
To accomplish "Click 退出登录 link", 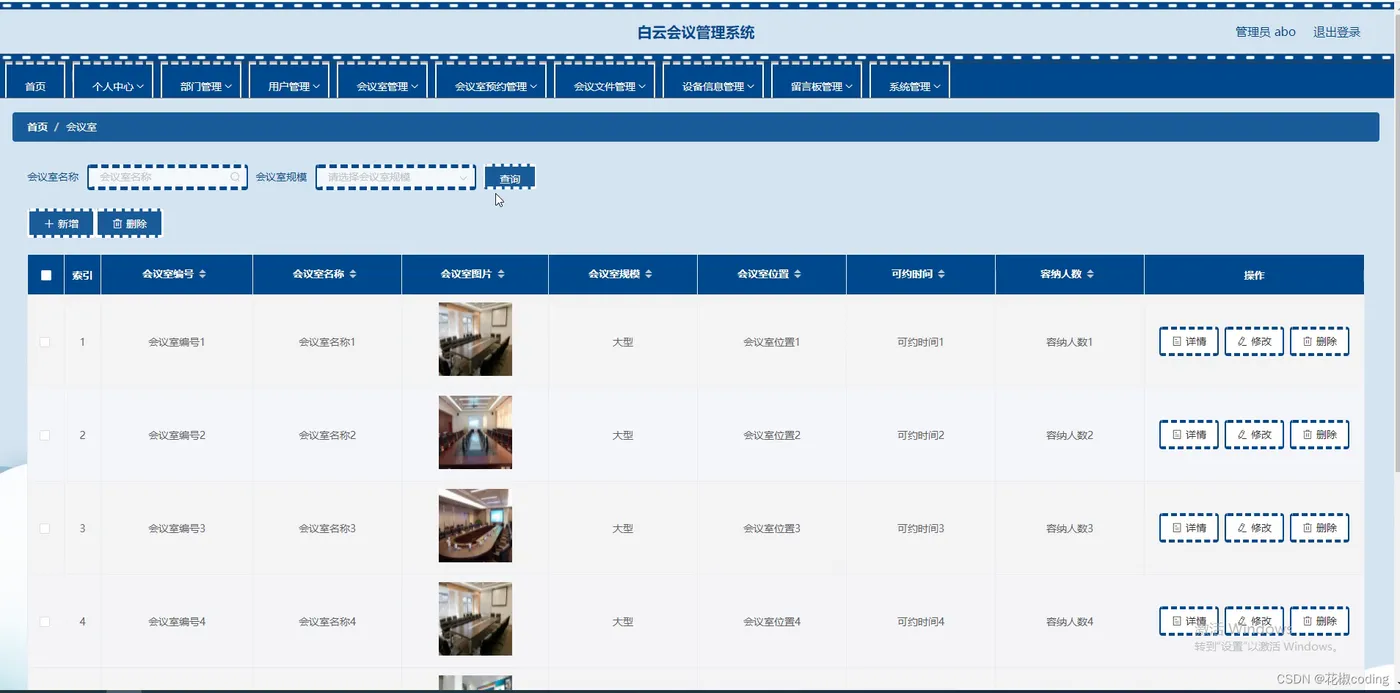I will pos(1337,32).
